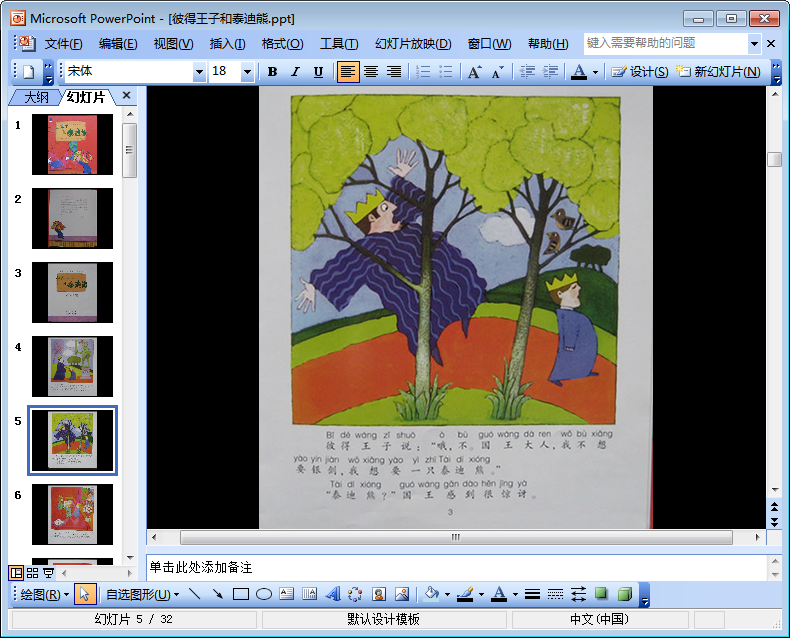Toggle numbered list formatting
The width and height of the screenshot is (790, 638).
coord(423,72)
